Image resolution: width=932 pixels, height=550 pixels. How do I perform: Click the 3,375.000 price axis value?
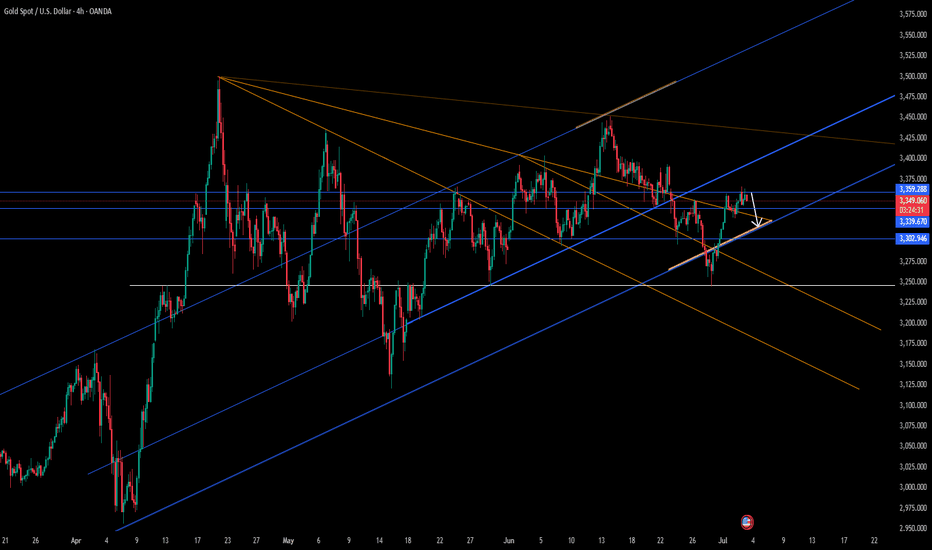(913, 179)
